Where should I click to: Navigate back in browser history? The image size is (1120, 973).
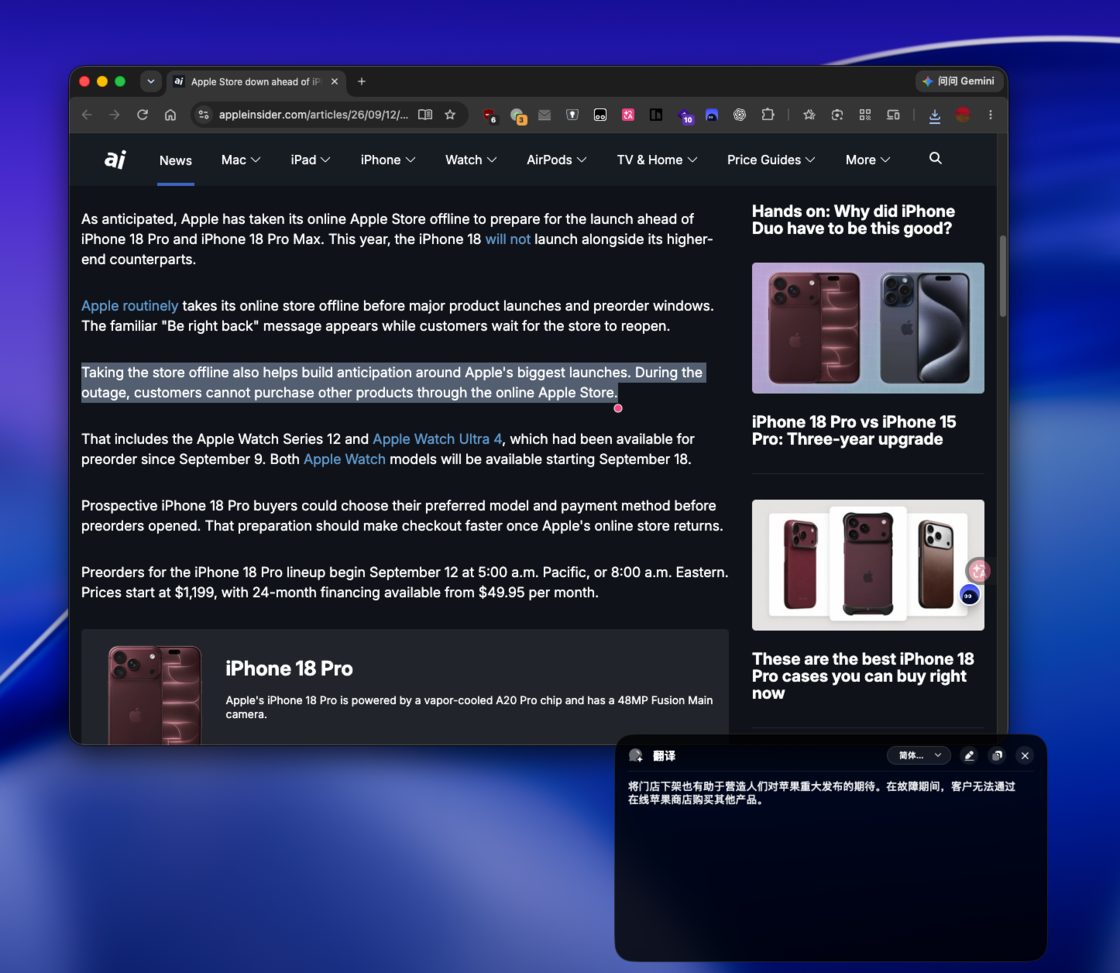(x=87, y=114)
